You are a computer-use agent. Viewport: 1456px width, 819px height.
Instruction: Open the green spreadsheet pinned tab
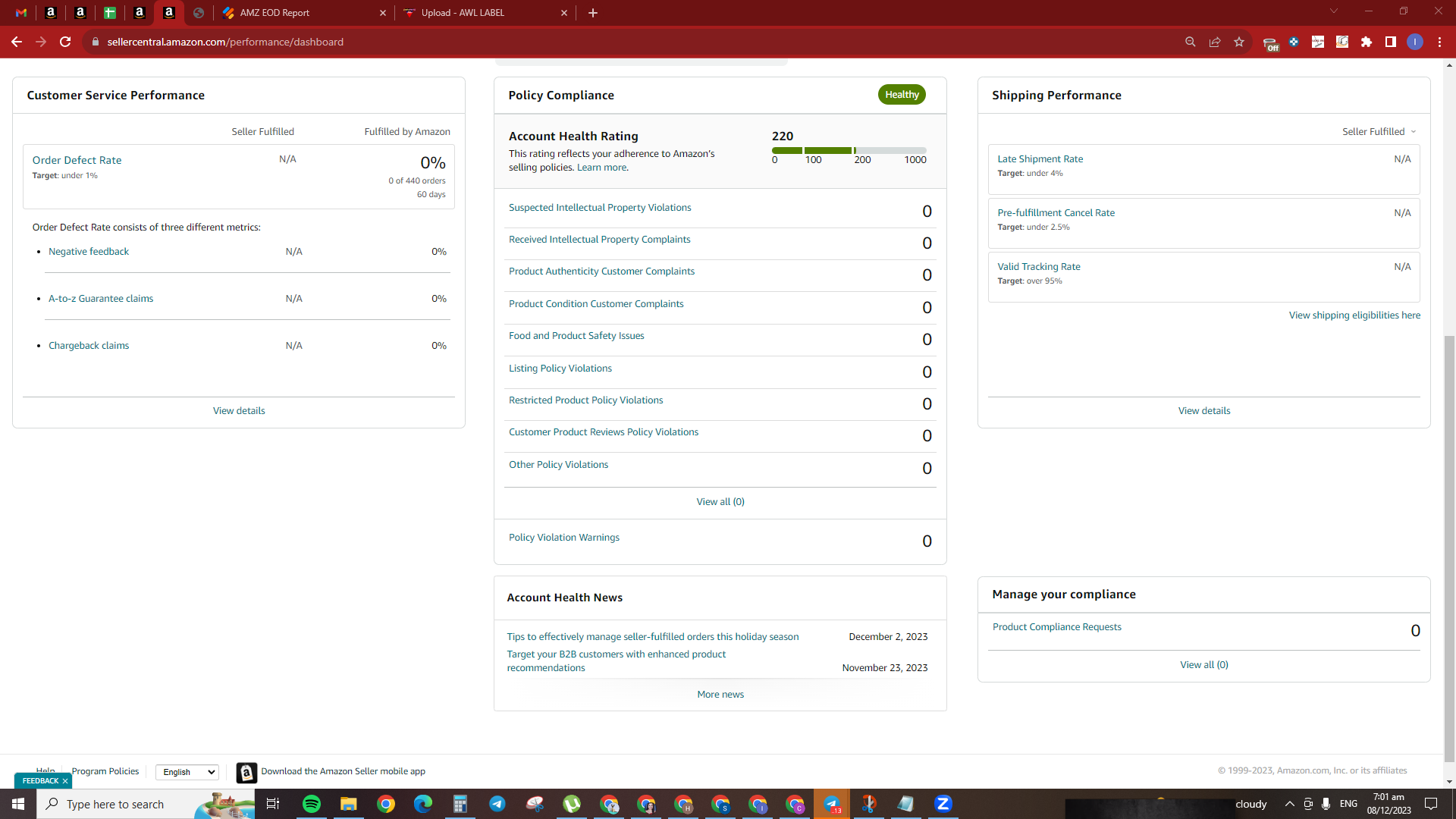coord(110,13)
